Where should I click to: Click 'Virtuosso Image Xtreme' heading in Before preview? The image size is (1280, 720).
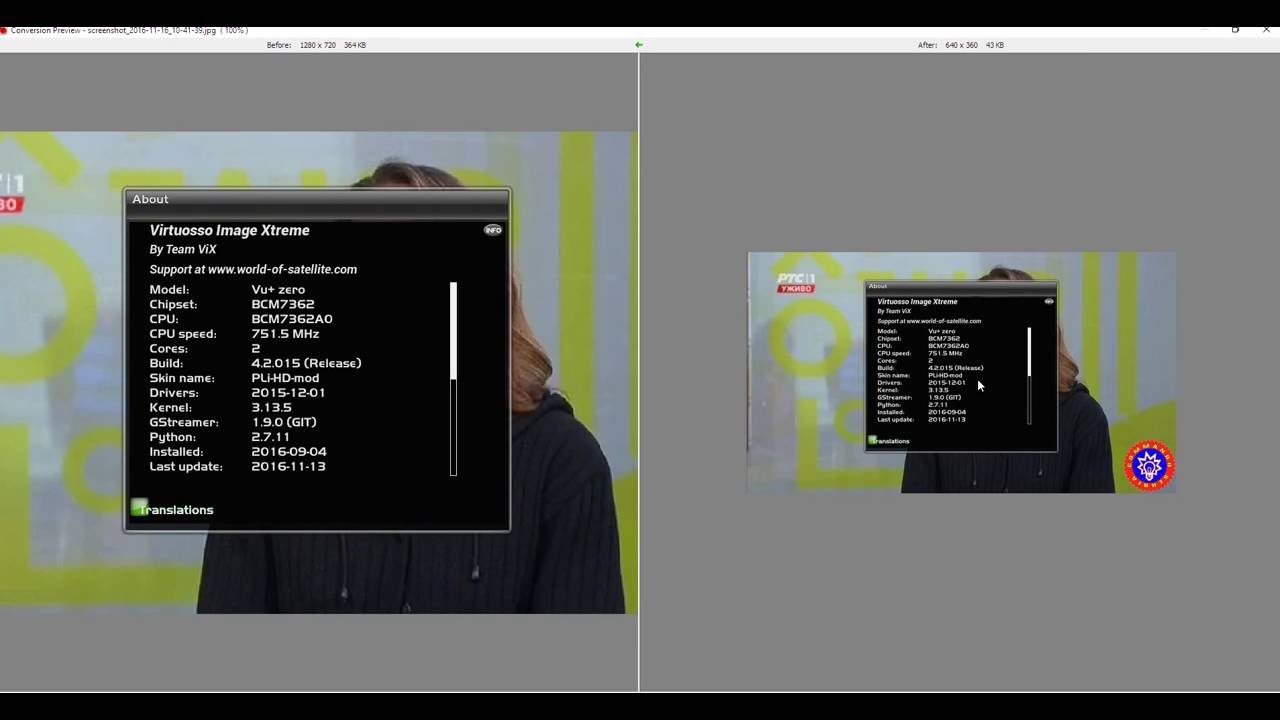click(x=229, y=230)
